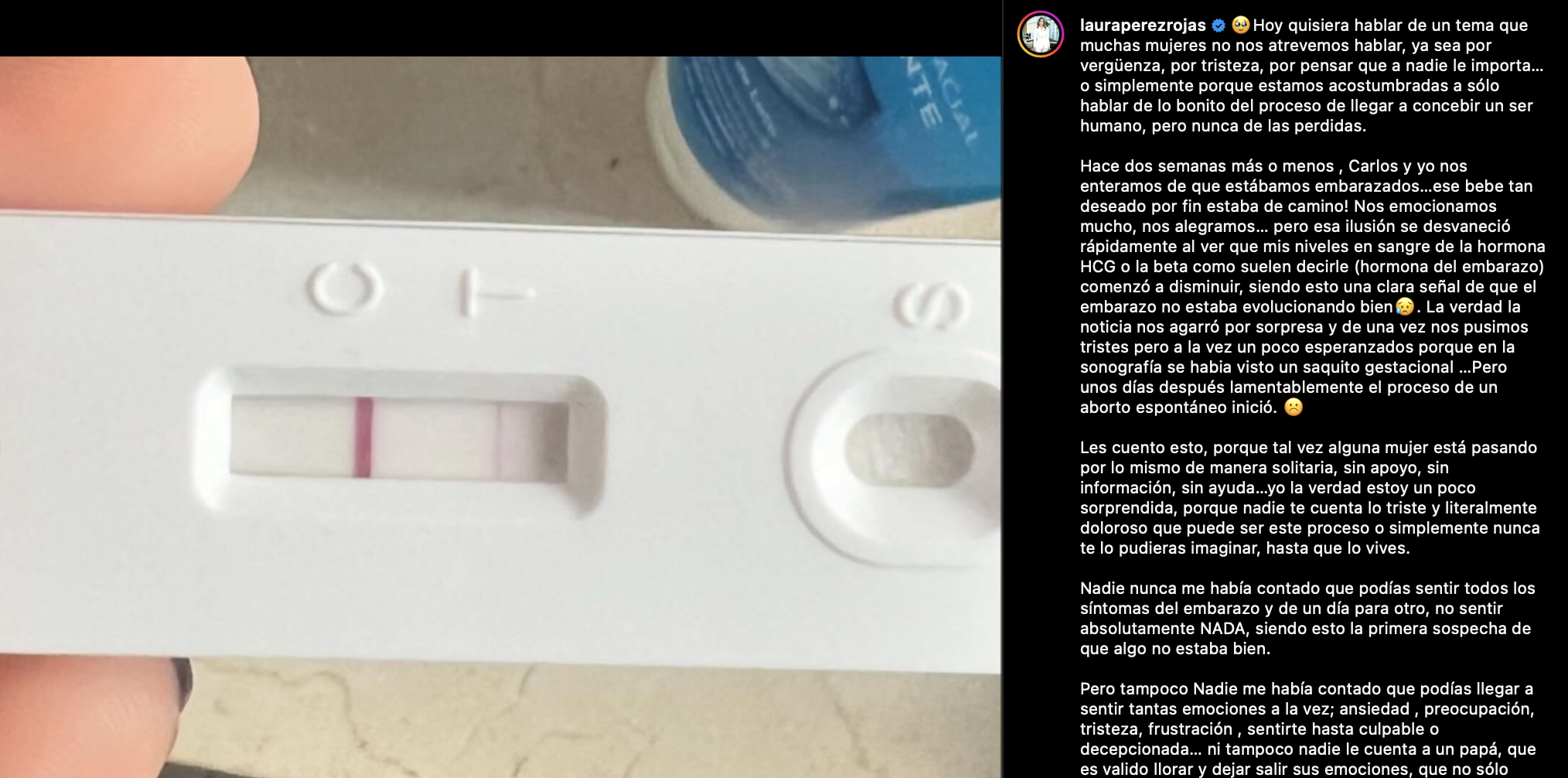This screenshot has height=778, width=1568.
Task: Click the pleading face emoji before 'Hoy'
Action: pyautogui.click(x=1240, y=25)
